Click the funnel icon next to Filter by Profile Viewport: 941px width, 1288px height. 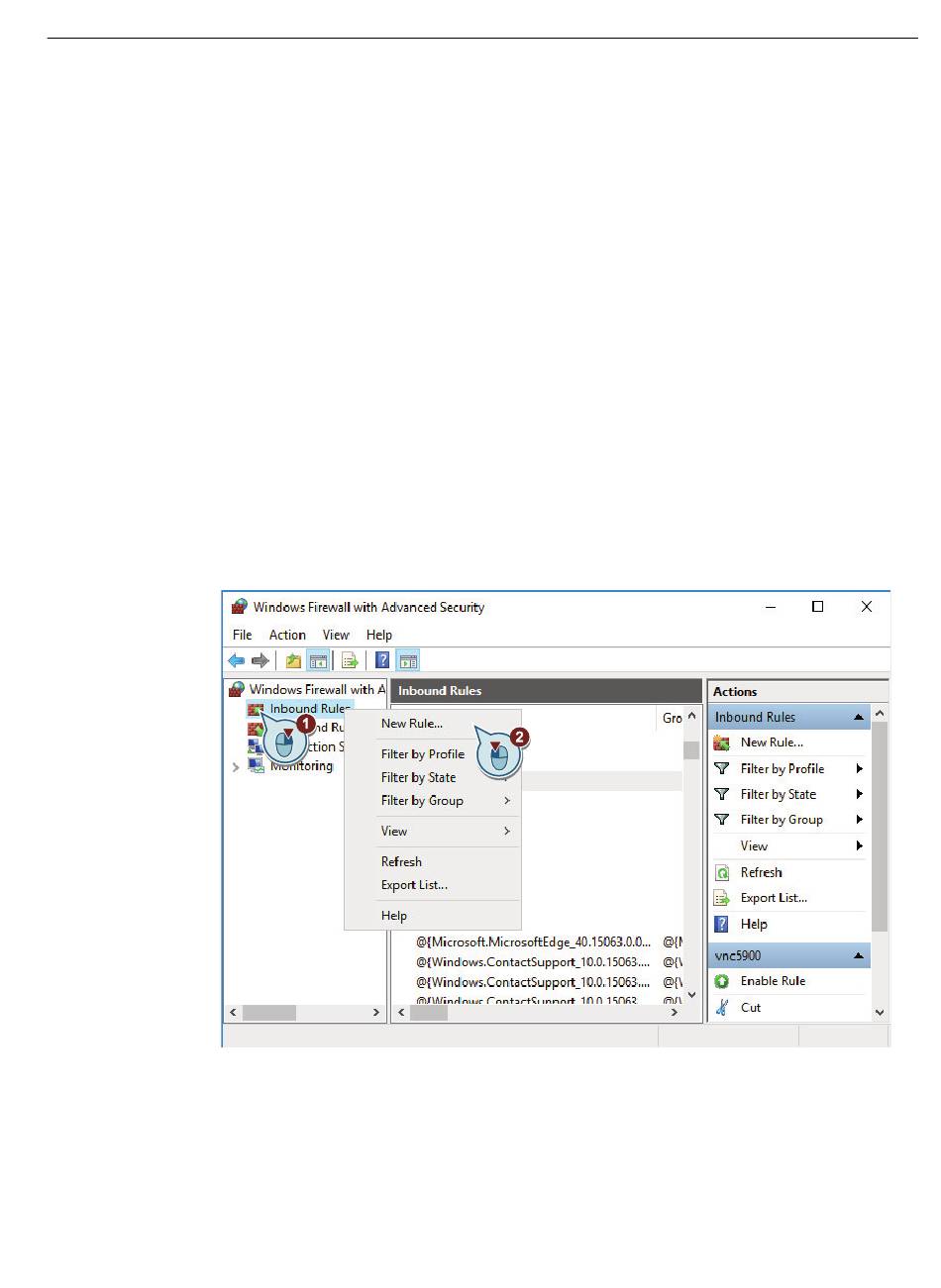722,768
